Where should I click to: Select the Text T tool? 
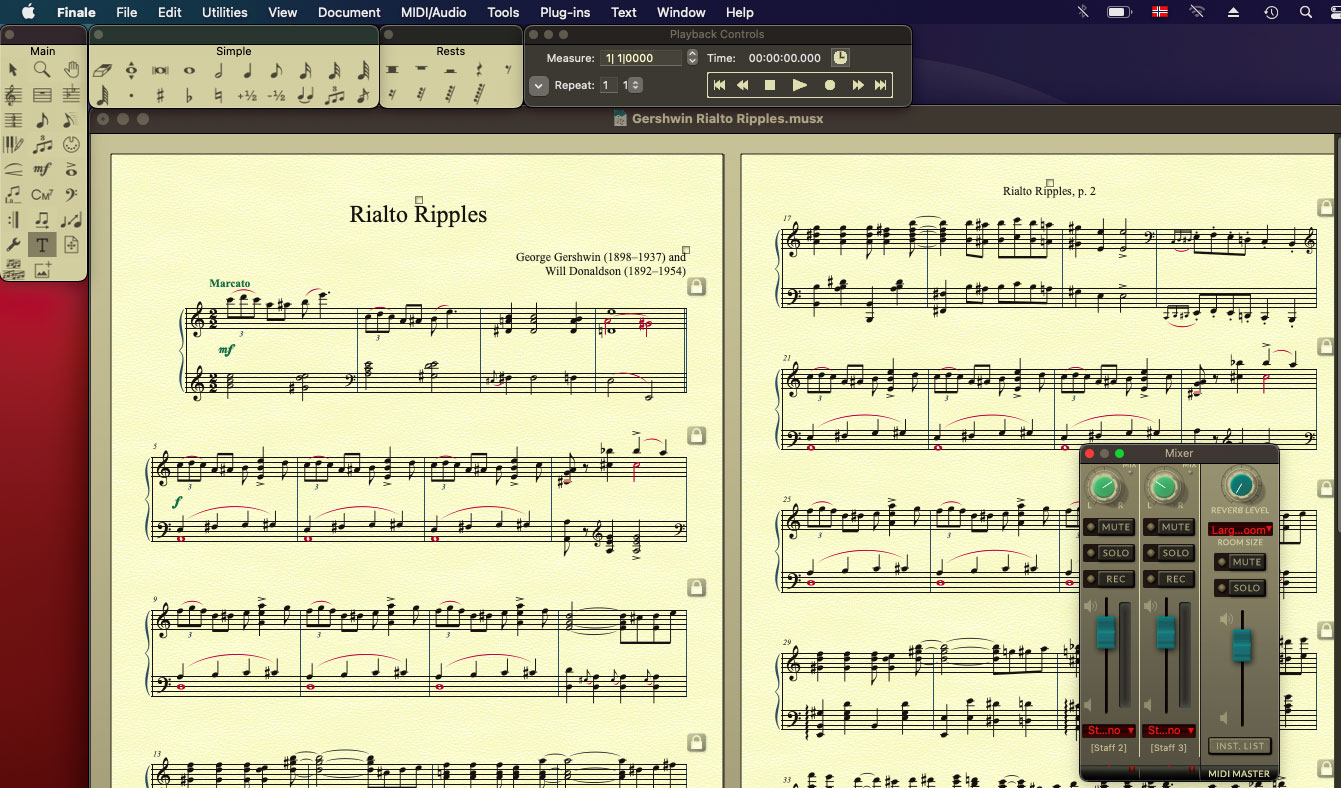[x=42, y=245]
